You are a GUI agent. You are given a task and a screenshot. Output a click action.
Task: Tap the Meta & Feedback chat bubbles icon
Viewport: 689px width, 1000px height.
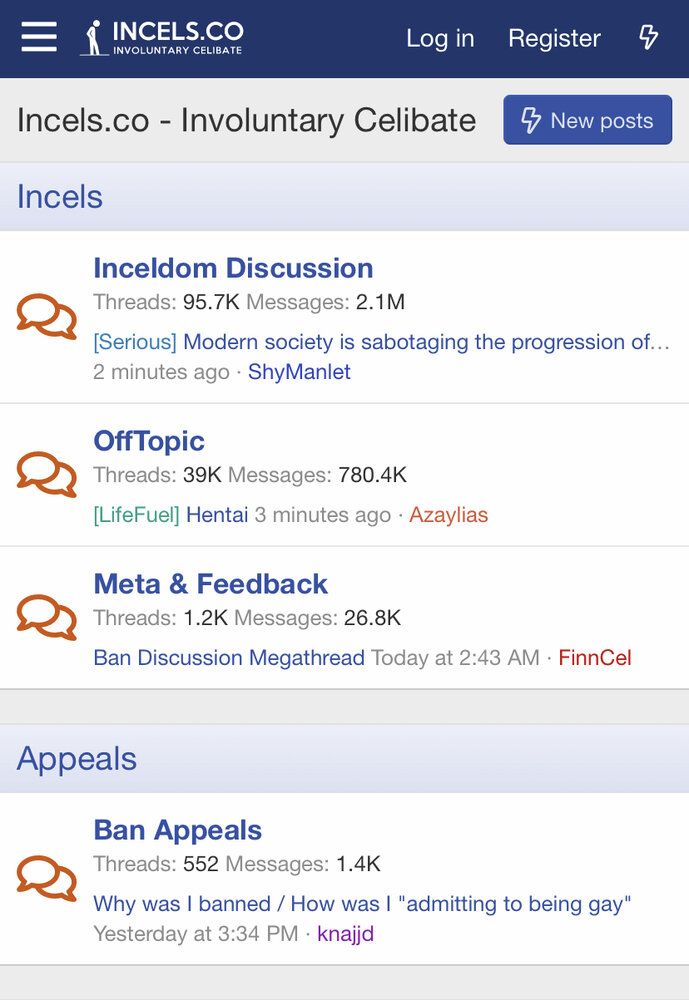[47, 617]
